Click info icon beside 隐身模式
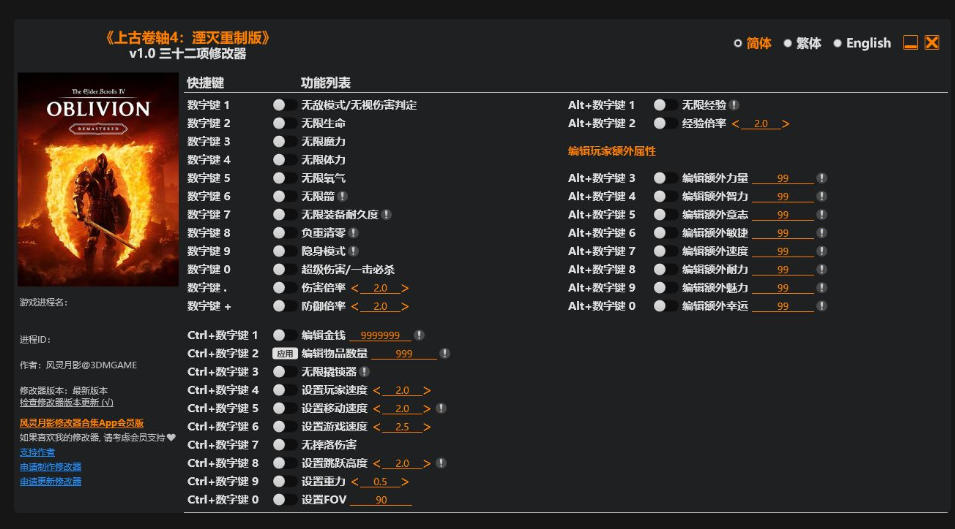The height and width of the screenshot is (529, 955). (x=353, y=251)
